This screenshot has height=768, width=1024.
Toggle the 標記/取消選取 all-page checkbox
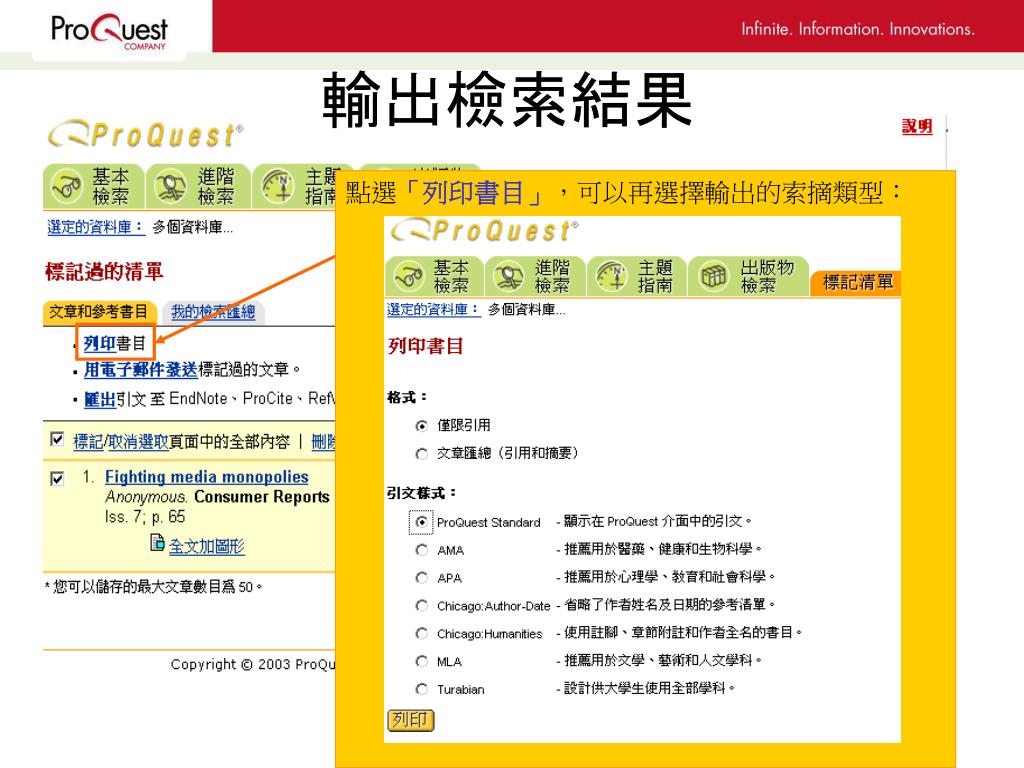(x=57, y=440)
